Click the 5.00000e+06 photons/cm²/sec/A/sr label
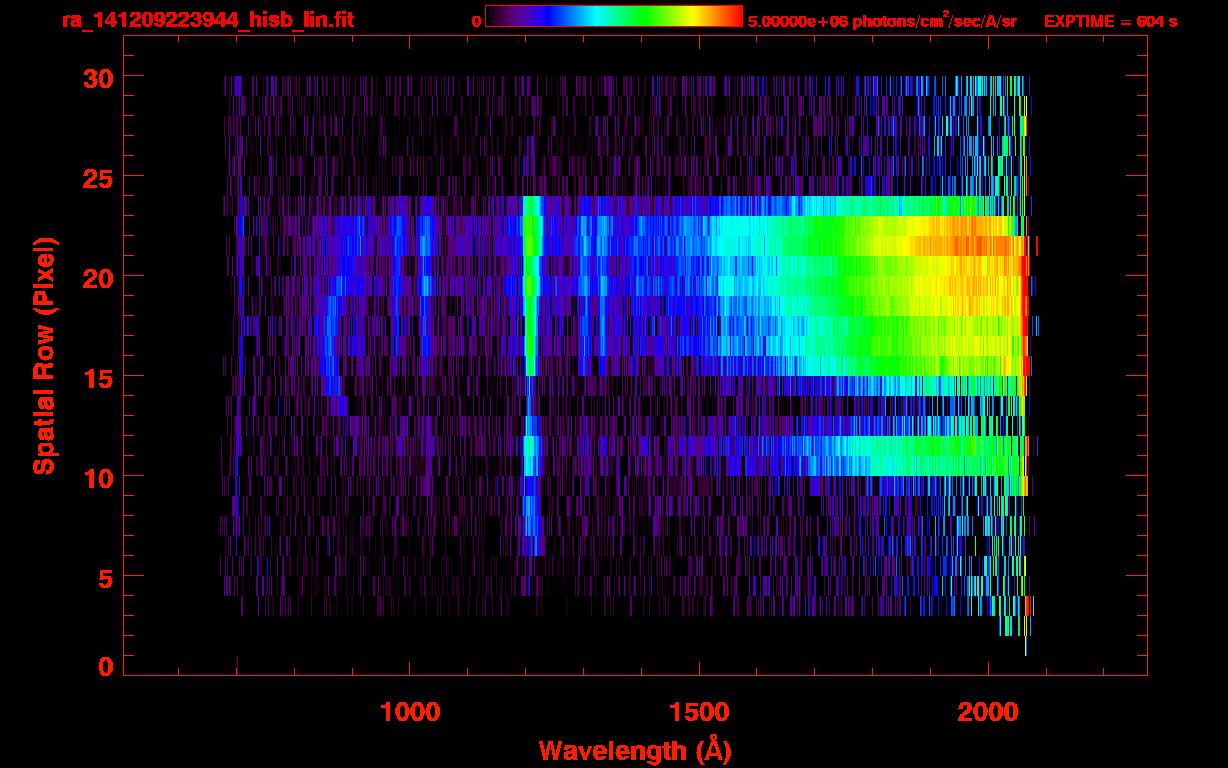 click(x=882, y=21)
